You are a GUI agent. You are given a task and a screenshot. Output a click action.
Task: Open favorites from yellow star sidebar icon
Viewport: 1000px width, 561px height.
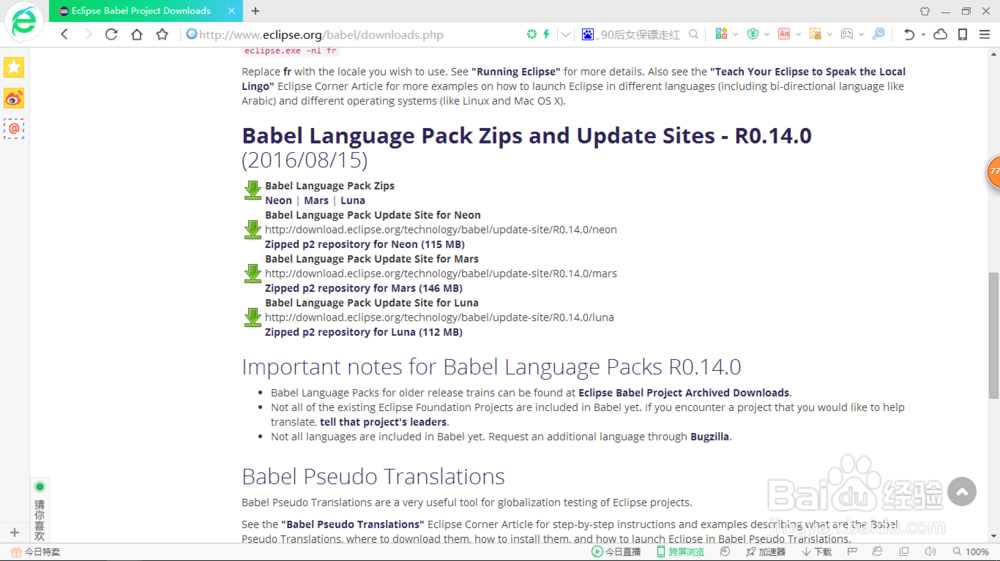pos(14,68)
